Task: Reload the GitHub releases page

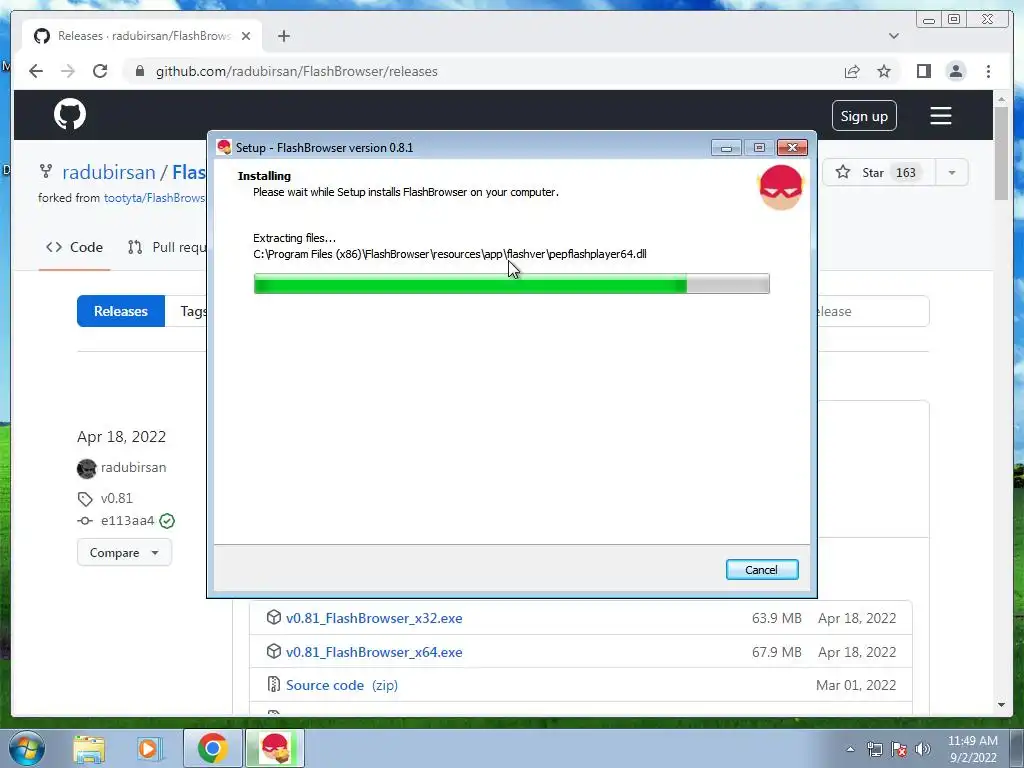Action: pos(100,71)
